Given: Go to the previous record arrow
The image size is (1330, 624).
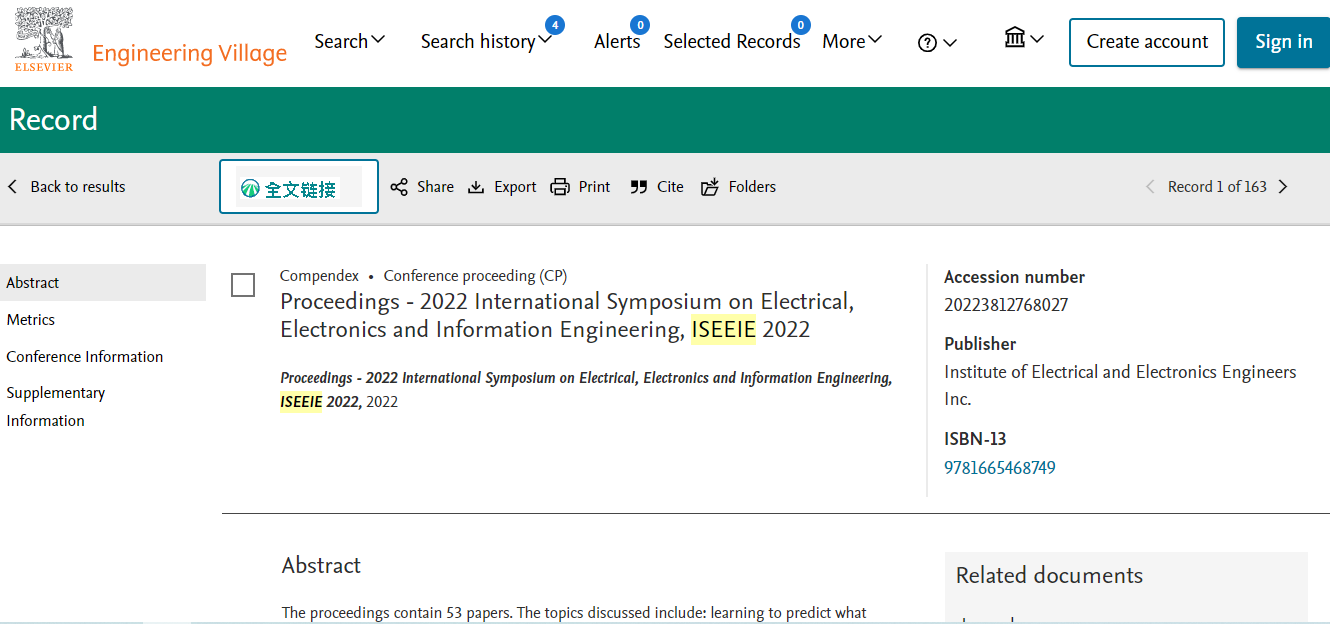Looking at the screenshot, I should coord(1150,187).
